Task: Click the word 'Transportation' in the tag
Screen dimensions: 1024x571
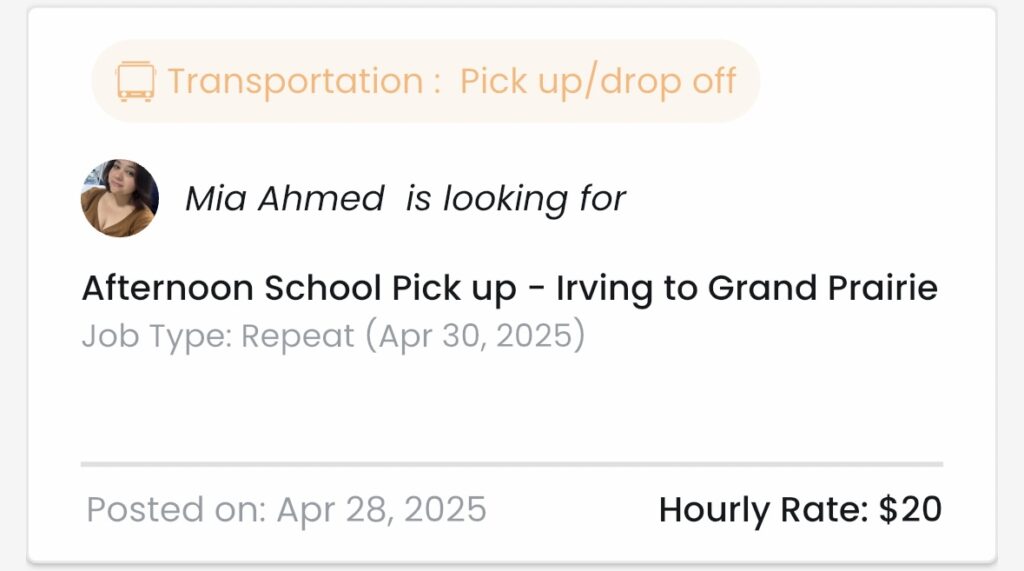Action: [x=296, y=82]
